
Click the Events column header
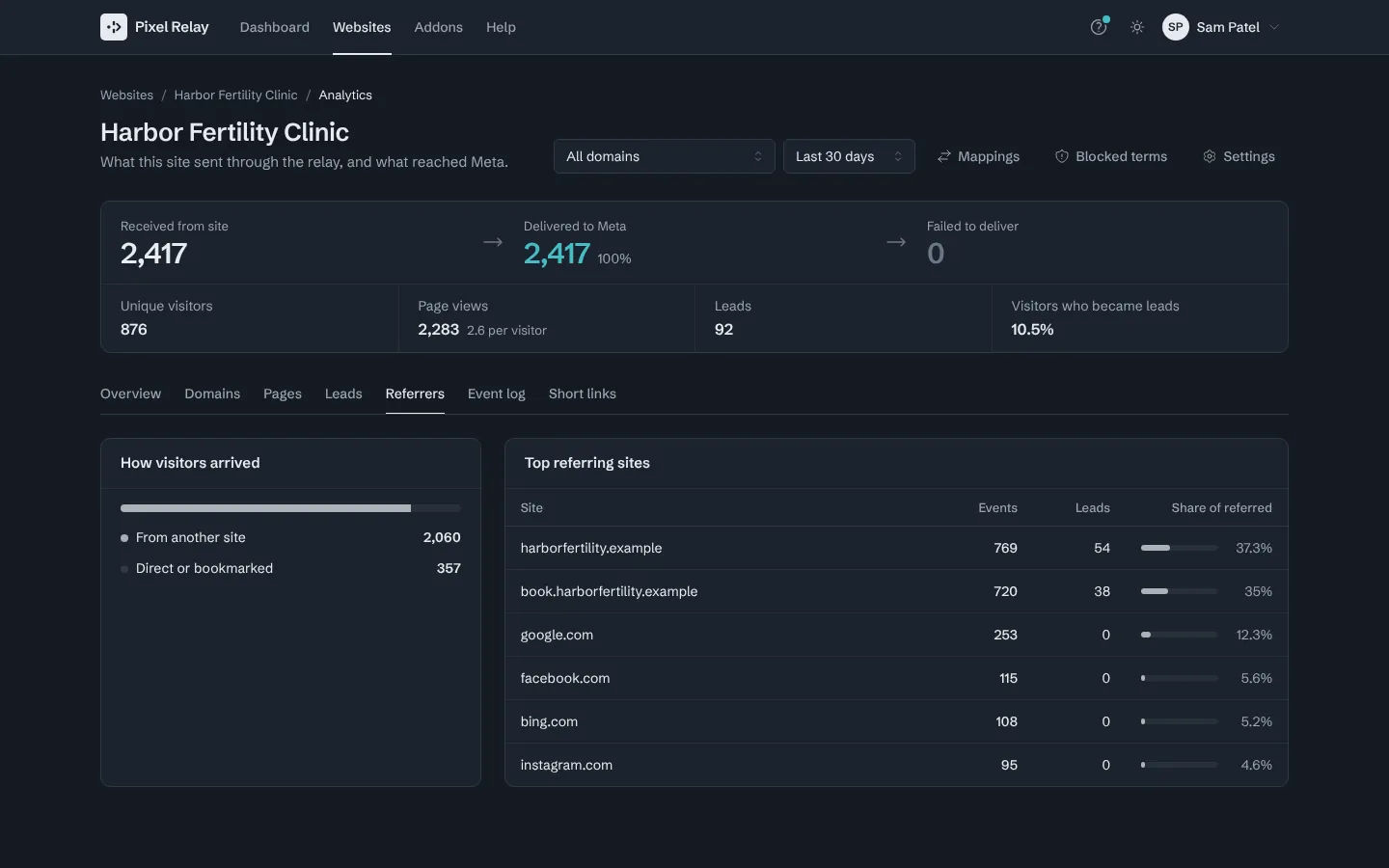pos(997,507)
